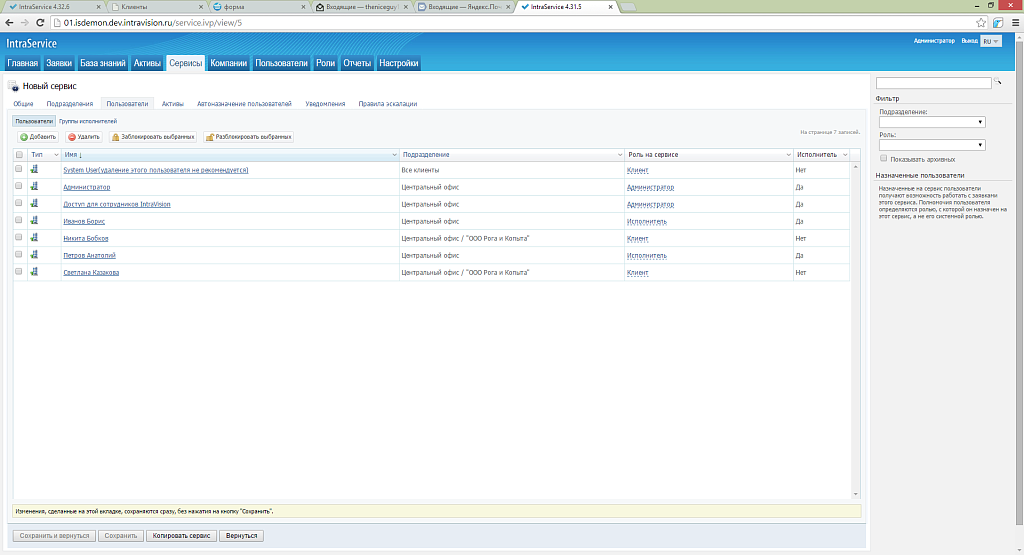The height and width of the screenshot is (555, 1024).
Task: Click the open-lock icon on Разблокировать выбранных
Action: 210,136
